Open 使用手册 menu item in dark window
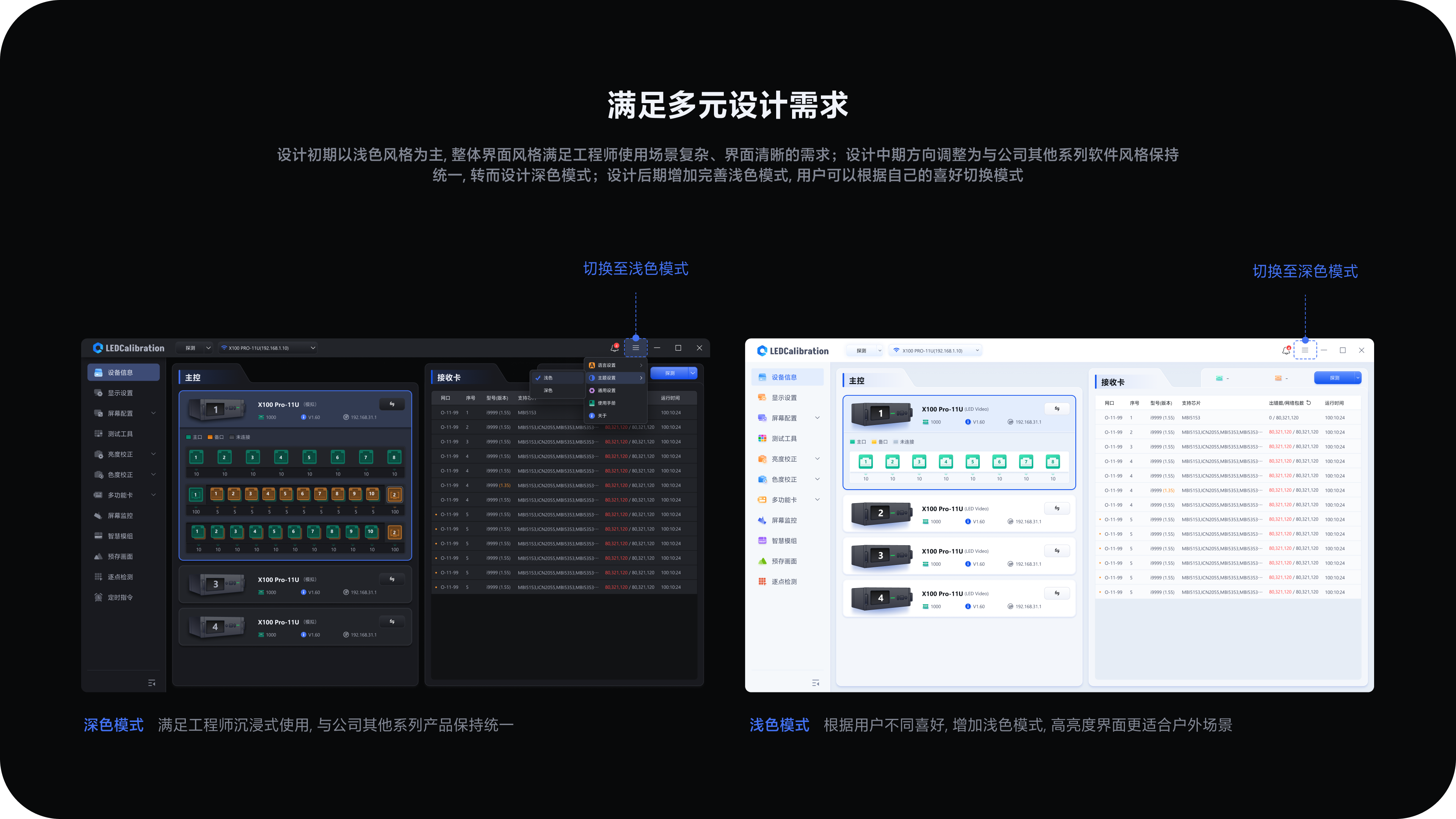This screenshot has height=819, width=1456. (615, 402)
